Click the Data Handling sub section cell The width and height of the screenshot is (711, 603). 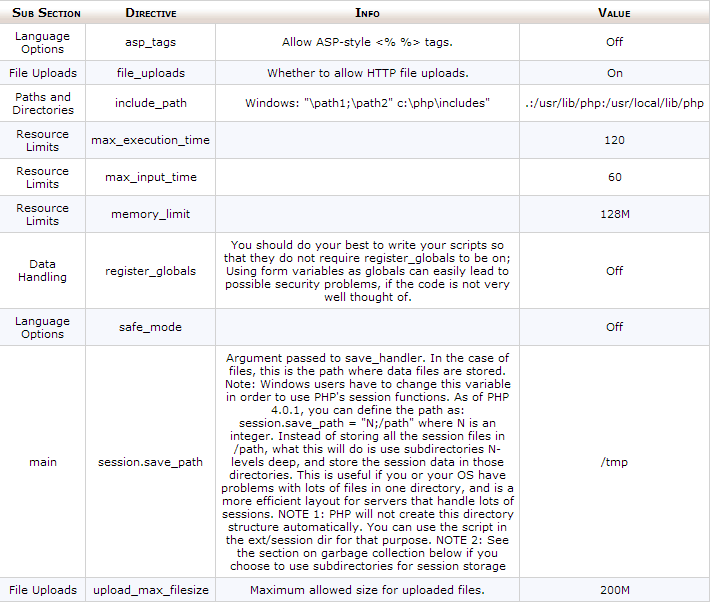tap(42, 270)
